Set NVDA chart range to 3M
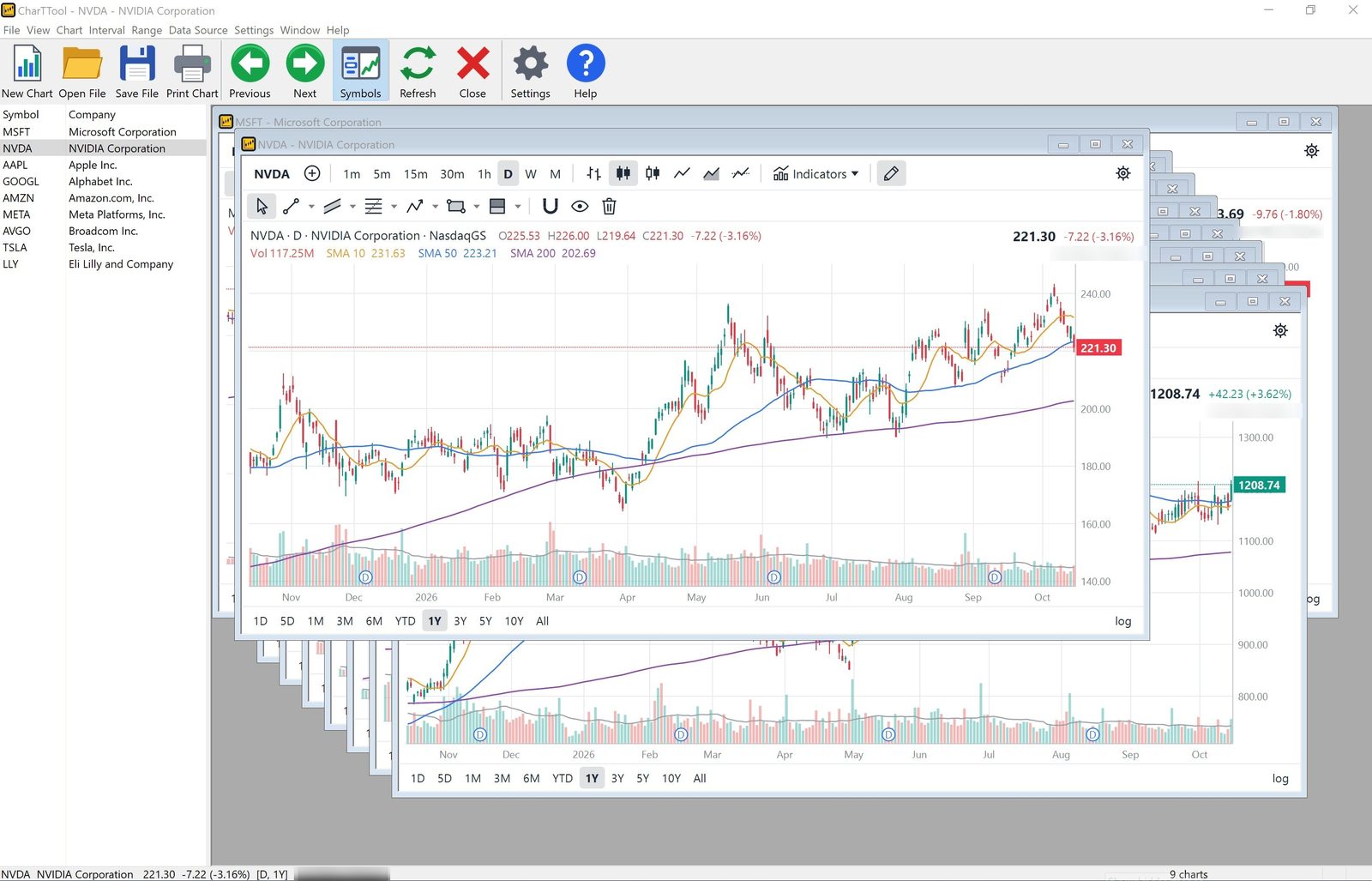The height and width of the screenshot is (881, 1372). click(x=345, y=621)
